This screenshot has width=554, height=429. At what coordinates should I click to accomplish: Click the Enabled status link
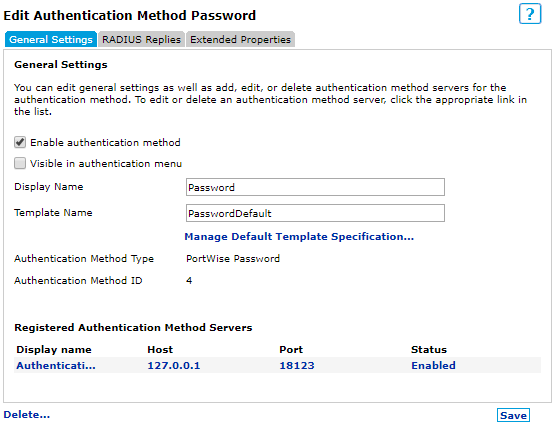pos(433,365)
